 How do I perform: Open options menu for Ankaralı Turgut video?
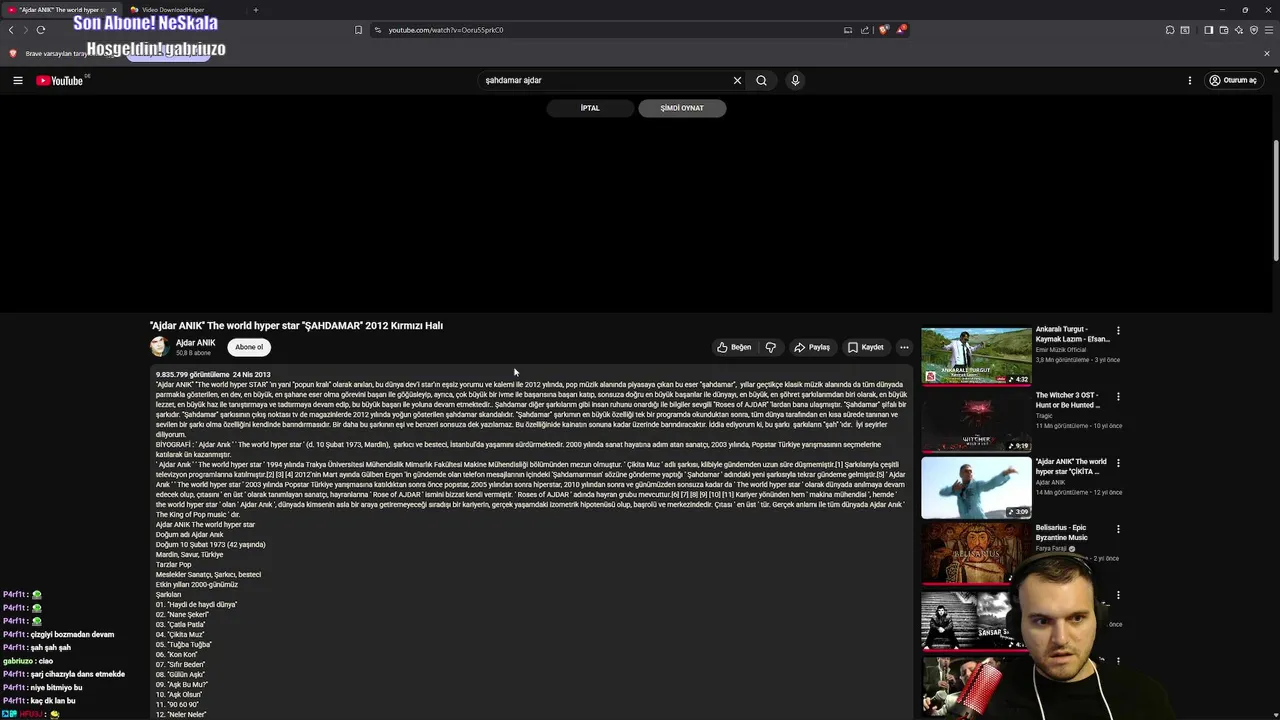point(1118,330)
